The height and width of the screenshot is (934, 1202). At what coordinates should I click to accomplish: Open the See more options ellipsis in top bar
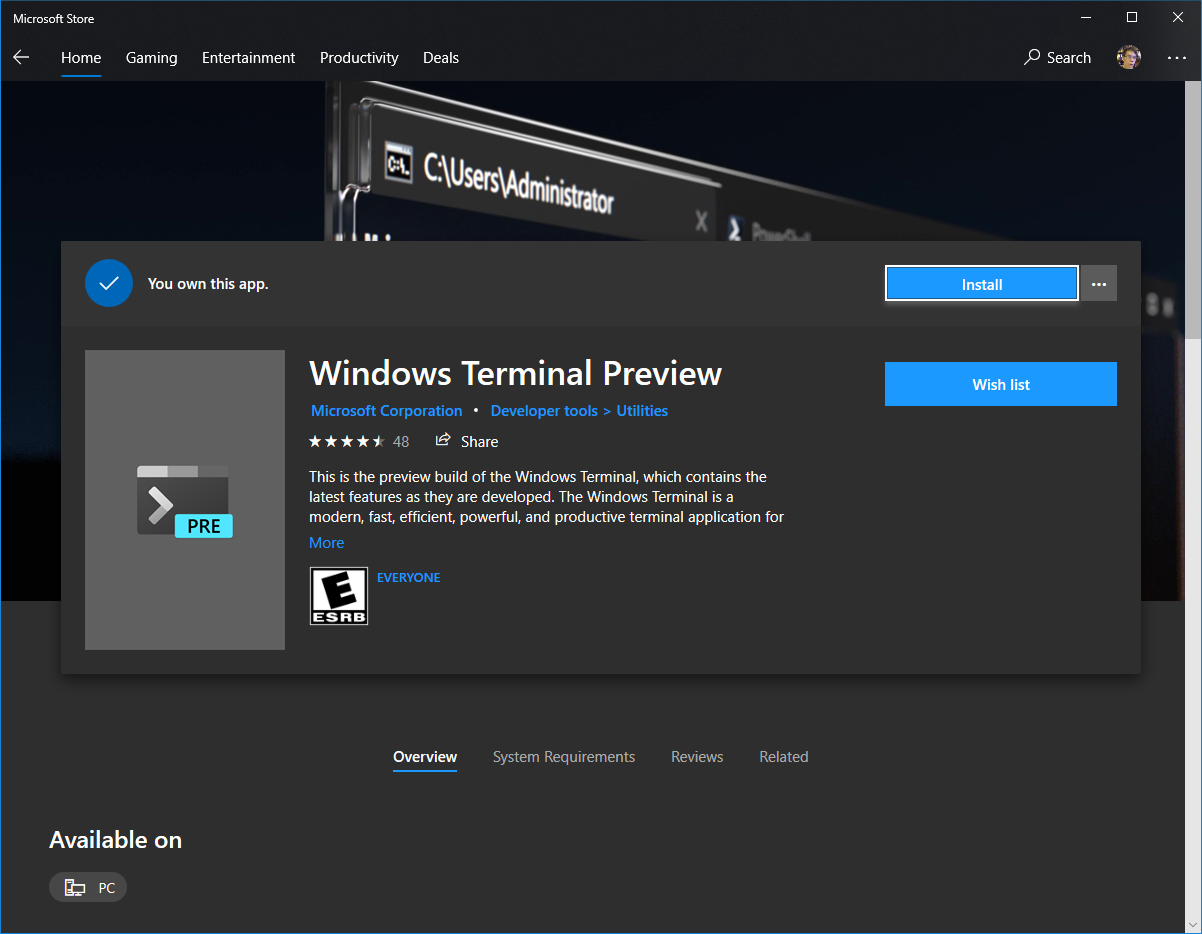pyautogui.click(x=1176, y=58)
